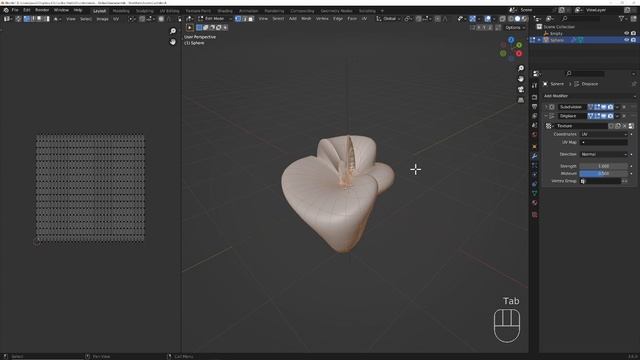Click the Midlevel value slider

tap(604, 173)
